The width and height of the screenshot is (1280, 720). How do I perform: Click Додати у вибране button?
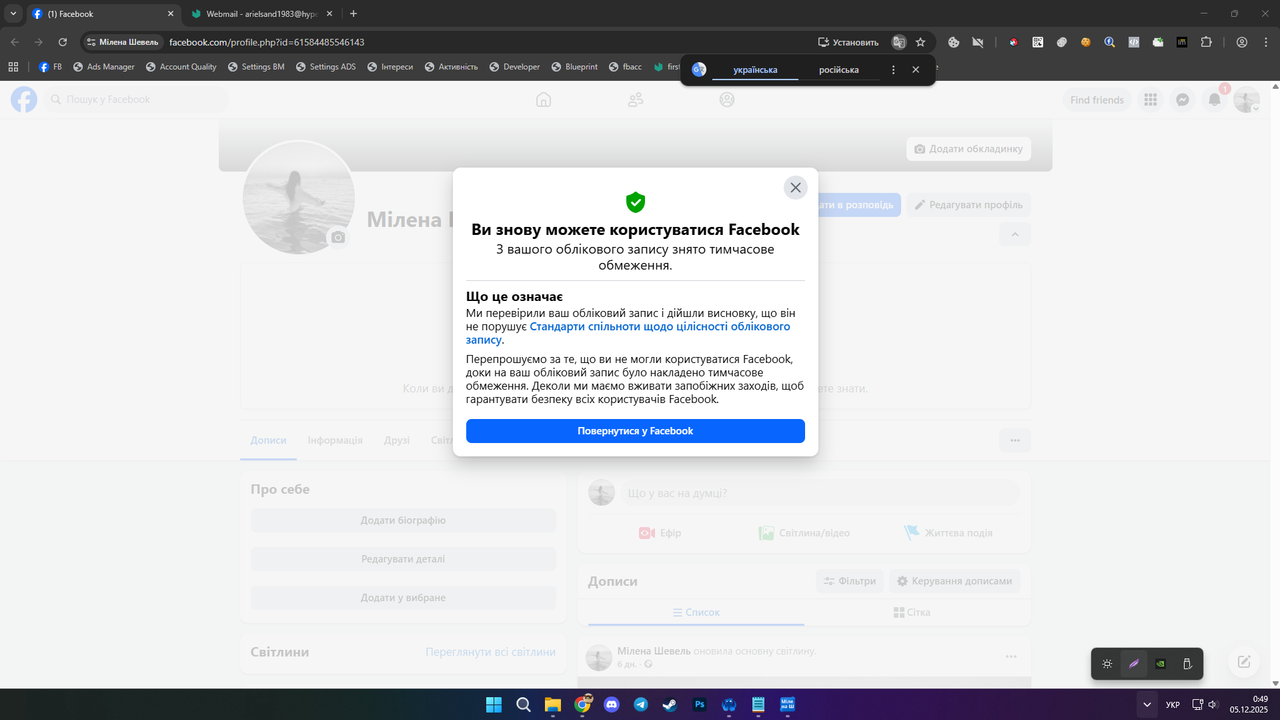(x=403, y=597)
